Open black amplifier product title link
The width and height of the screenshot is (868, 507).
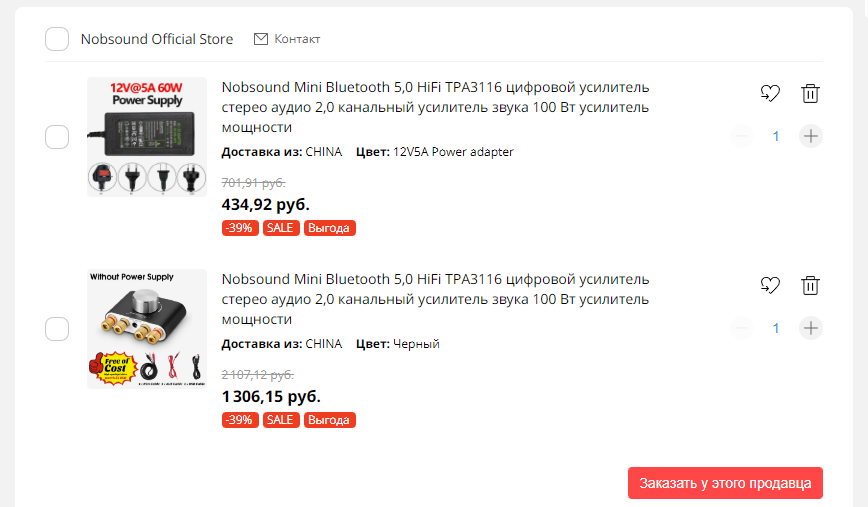(x=435, y=299)
